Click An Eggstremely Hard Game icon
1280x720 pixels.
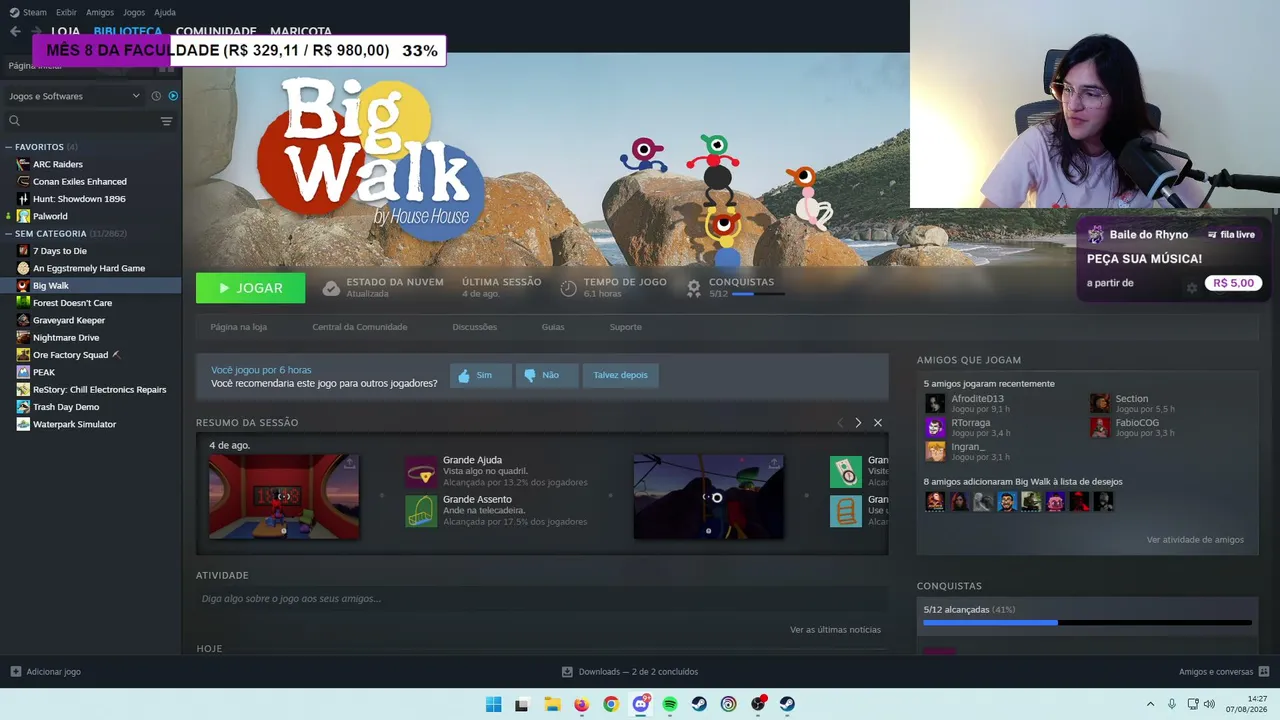pos(23,268)
